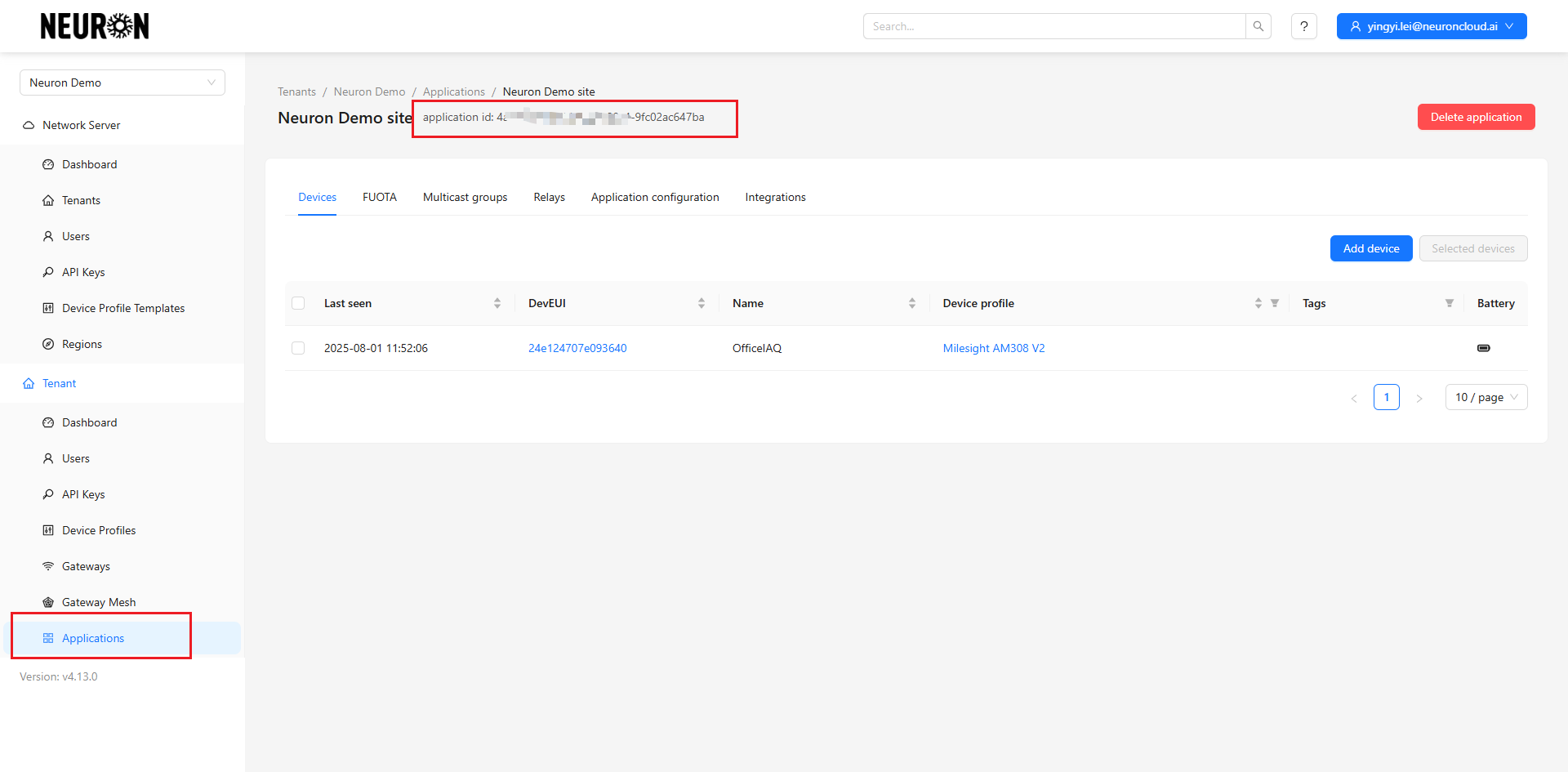Image resolution: width=1568 pixels, height=772 pixels.
Task: Click the search magnifier icon
Action: 1258,26
